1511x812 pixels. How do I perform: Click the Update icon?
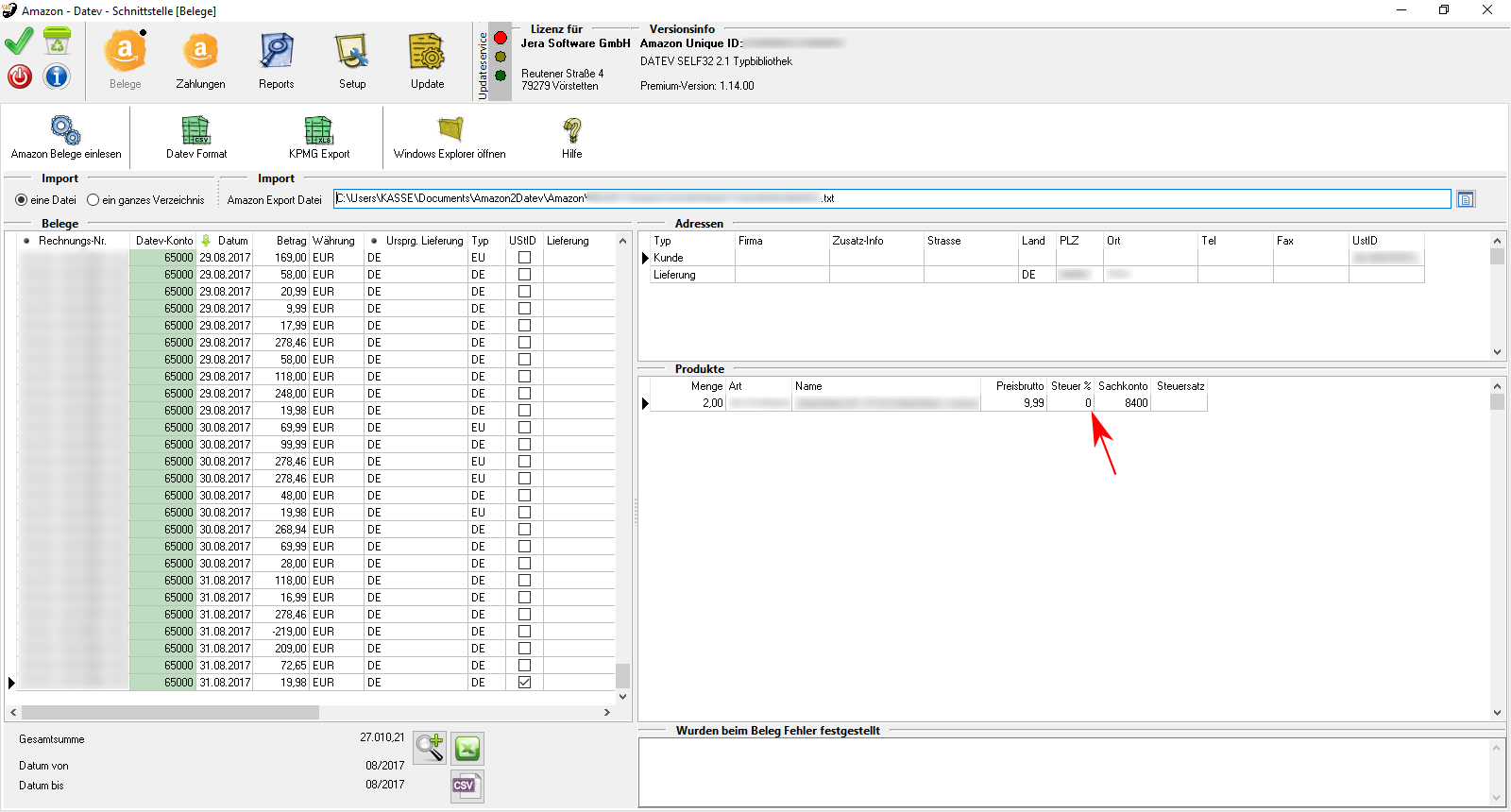(x=427, y=53)
